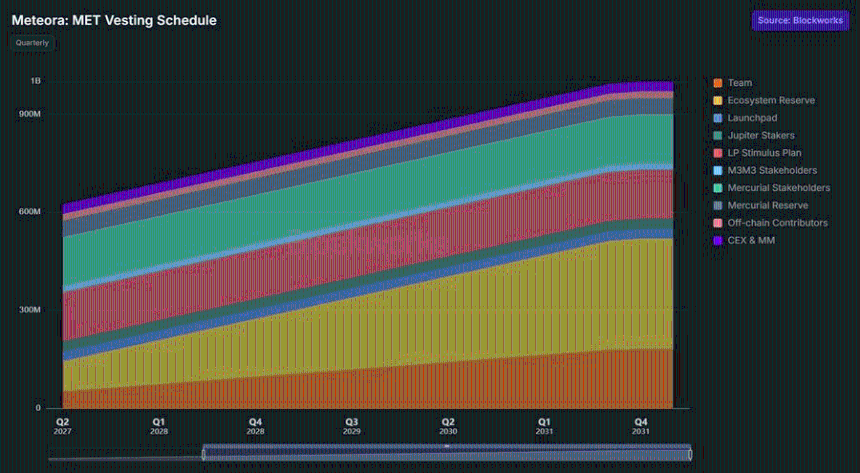This screenshot has height=473, width=860.
Task: Hide Mercurial Stakeholders via label
Action: (779, 188)
